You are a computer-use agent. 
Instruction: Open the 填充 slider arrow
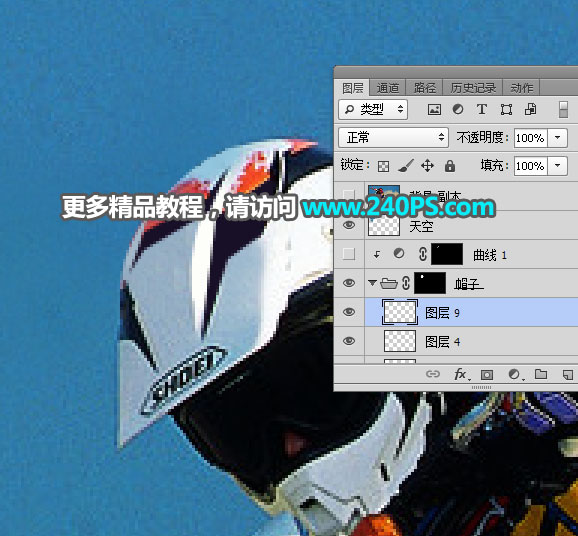(558, 166)
